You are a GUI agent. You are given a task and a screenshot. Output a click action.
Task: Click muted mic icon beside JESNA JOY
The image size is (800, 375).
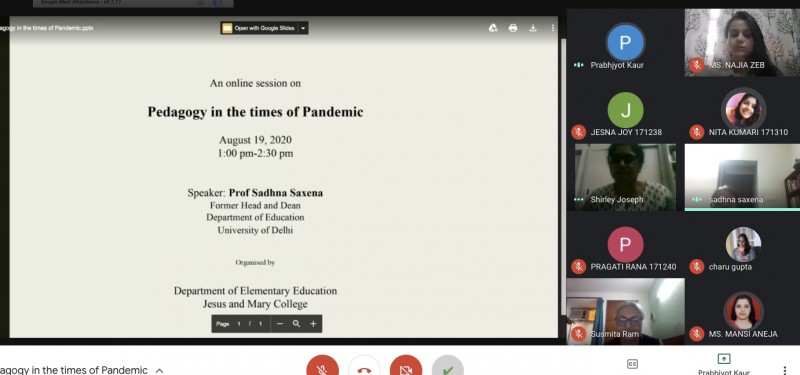[578, 132]
